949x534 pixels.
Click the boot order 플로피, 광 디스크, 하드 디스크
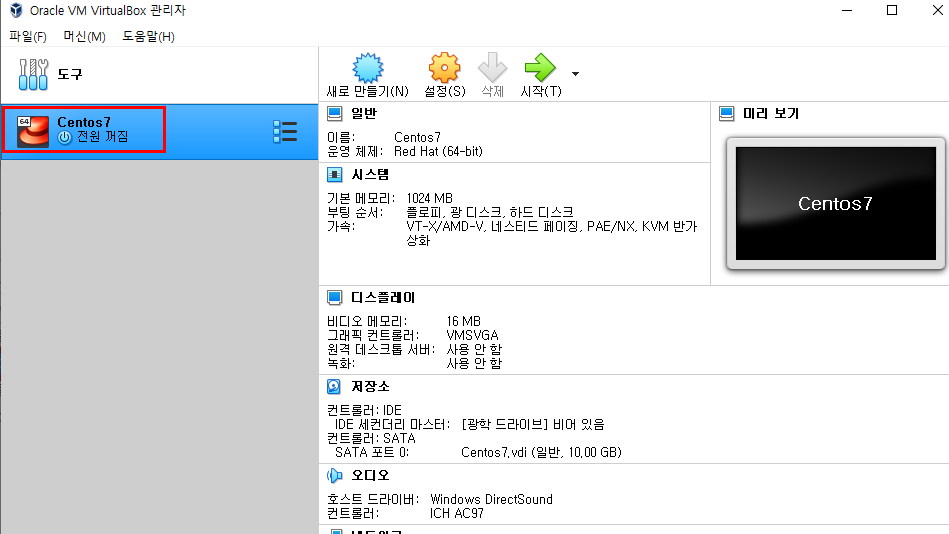pos(490,213)
